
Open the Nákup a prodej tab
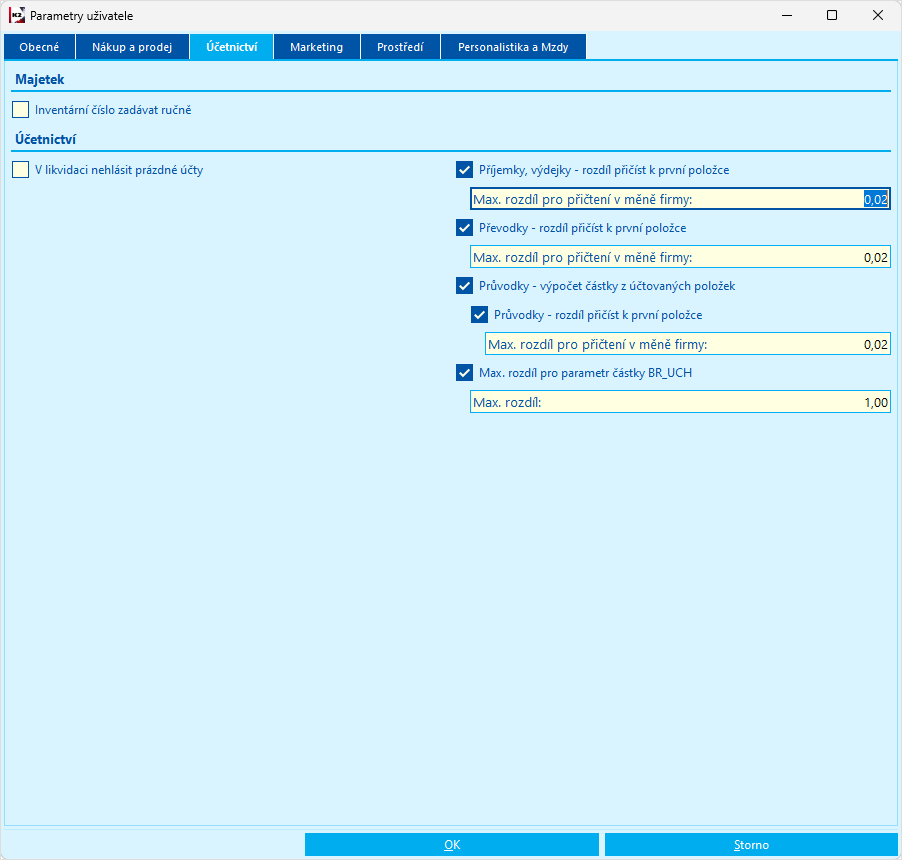pyautogui.click(x=132, y=47)
